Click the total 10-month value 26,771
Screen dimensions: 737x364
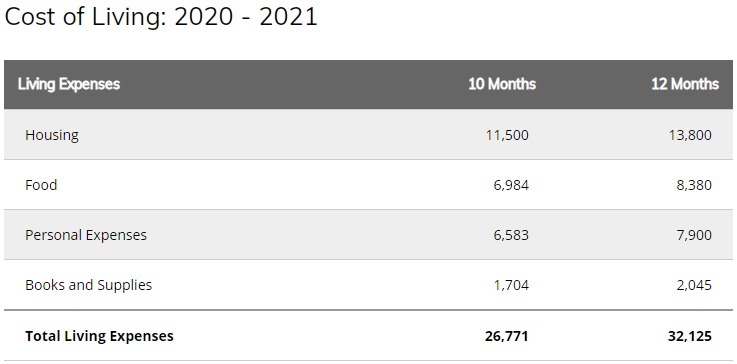507,337
